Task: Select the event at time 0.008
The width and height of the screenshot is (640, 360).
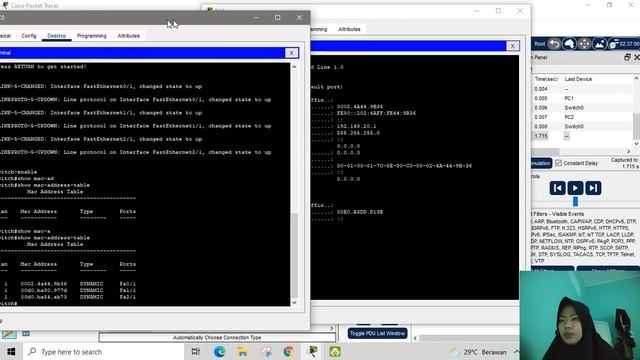Action: (582, 127)
